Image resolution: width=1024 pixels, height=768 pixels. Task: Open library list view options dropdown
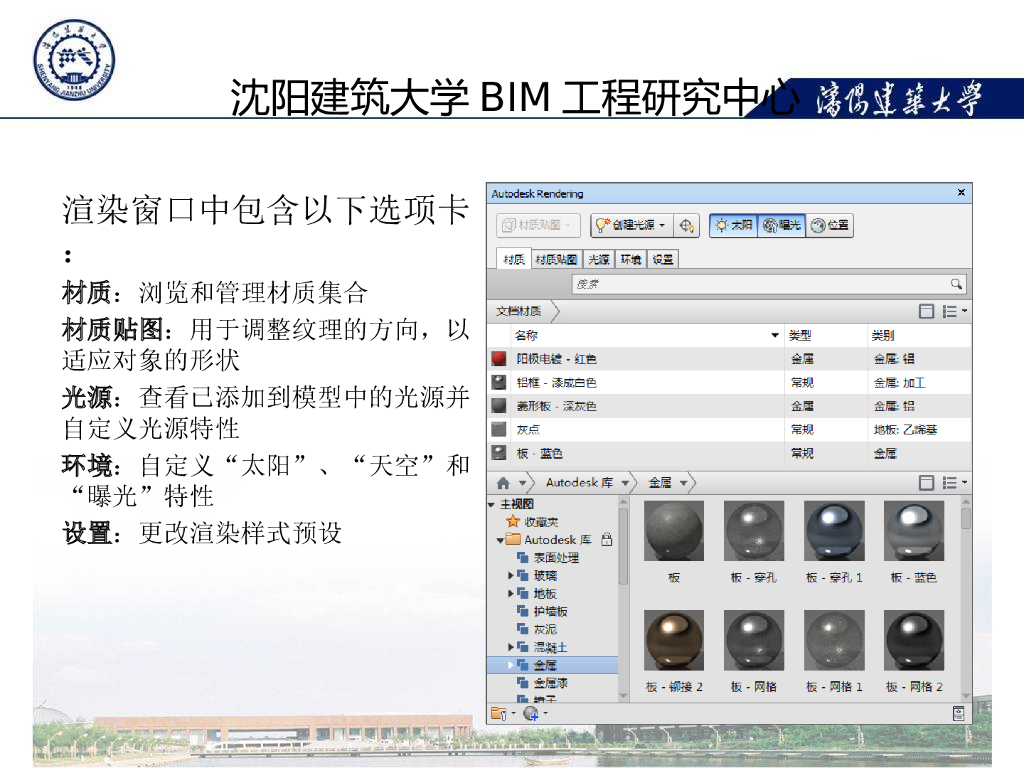click(x=954, y=483)
